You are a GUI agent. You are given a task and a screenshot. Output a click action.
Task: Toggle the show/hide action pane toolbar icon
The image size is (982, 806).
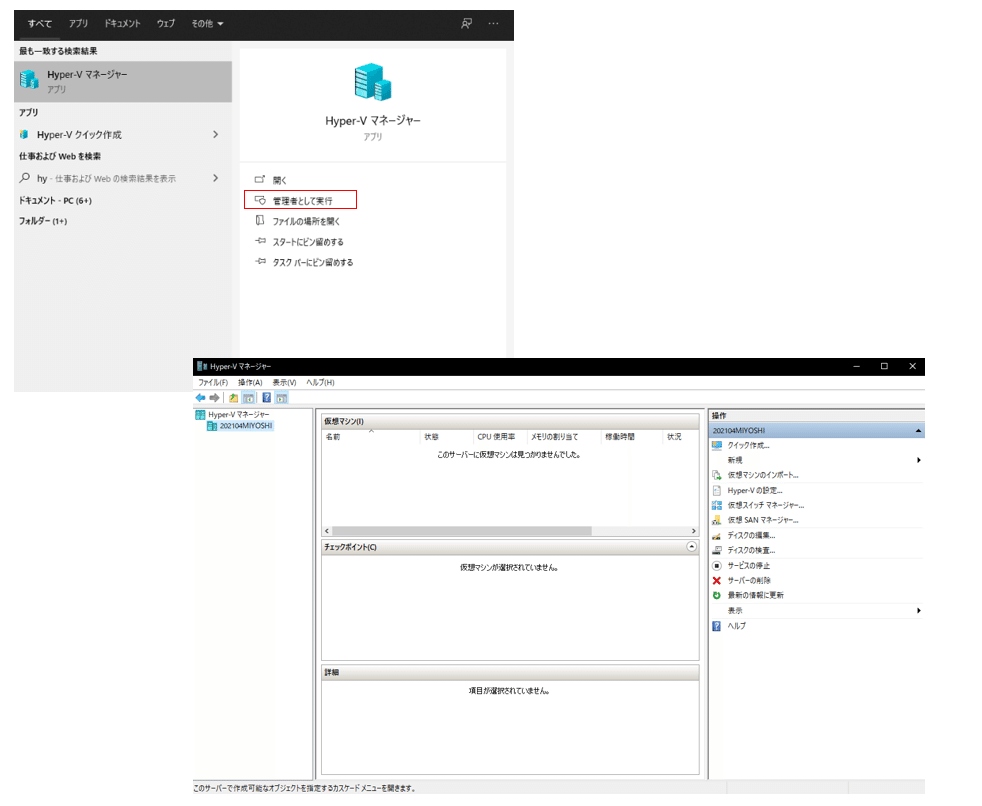click(x=281, y=398)
